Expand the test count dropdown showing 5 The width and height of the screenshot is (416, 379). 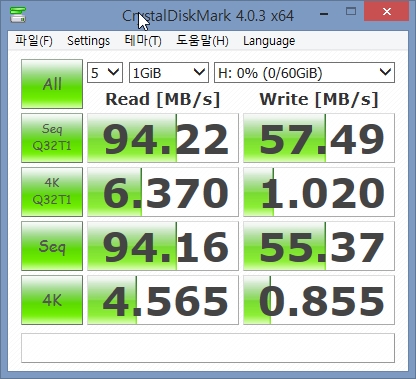point(105,72)
